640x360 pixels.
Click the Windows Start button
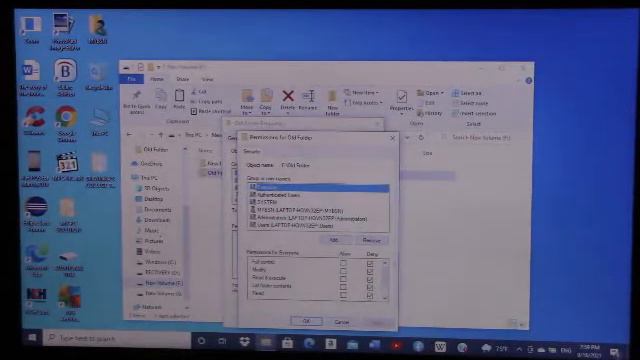point(32,338)
